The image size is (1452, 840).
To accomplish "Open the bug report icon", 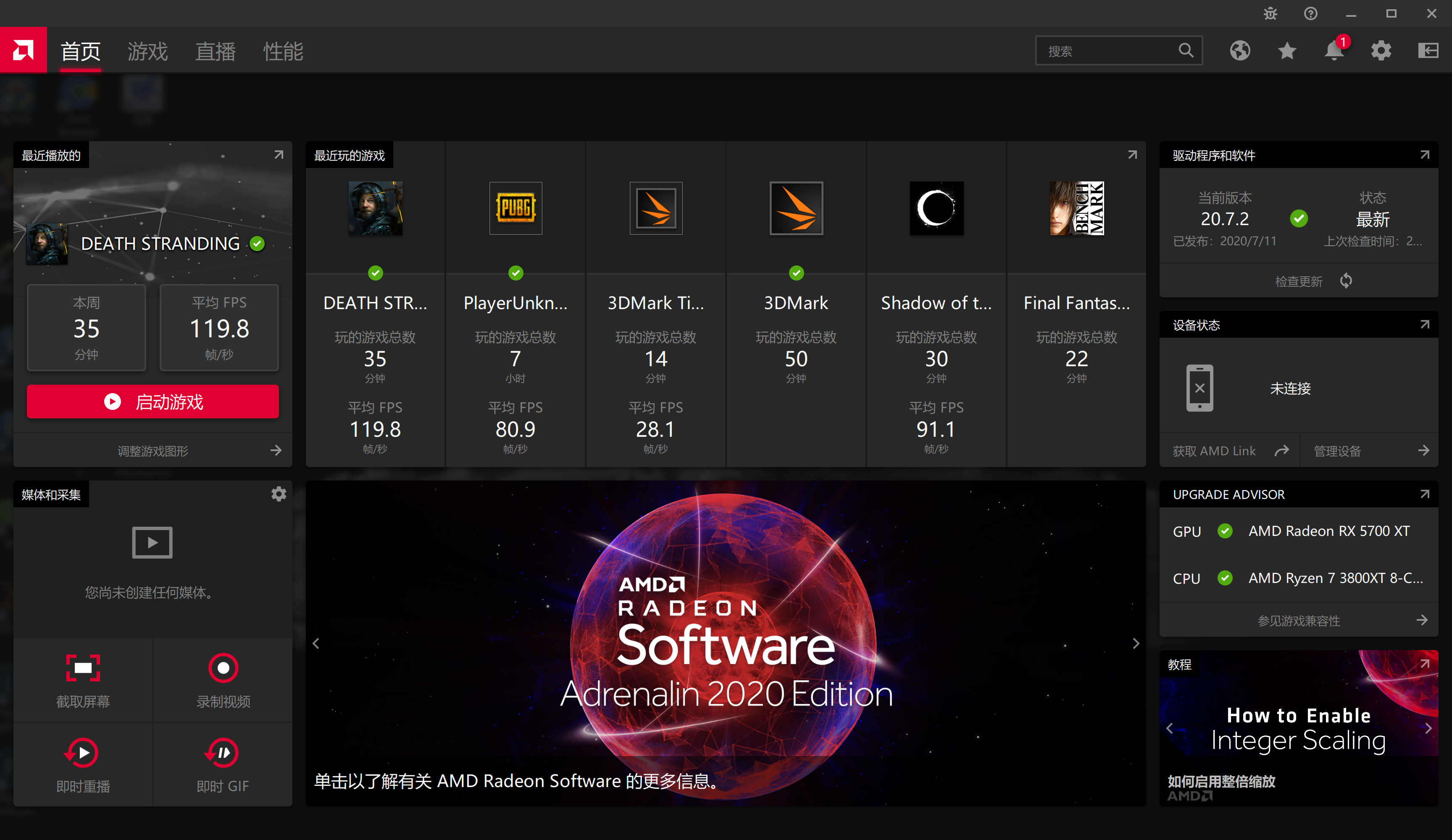I will pos(1270,13).
